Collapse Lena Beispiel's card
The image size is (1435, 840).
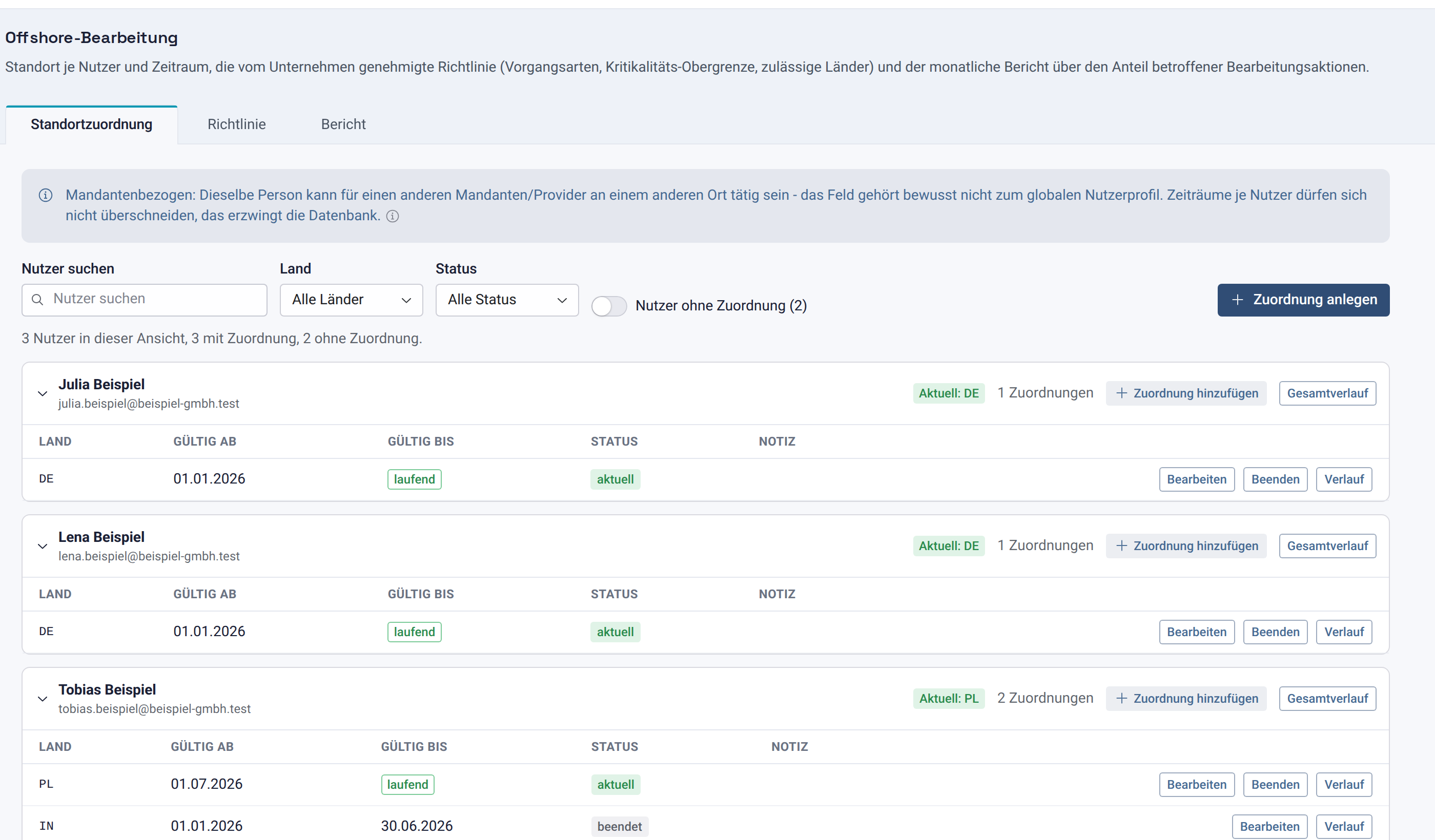click(x=43, y=546)
